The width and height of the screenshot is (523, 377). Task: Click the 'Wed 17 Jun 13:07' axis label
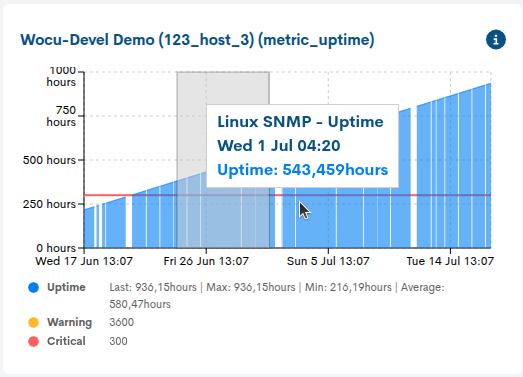click(x=84, y=261)
